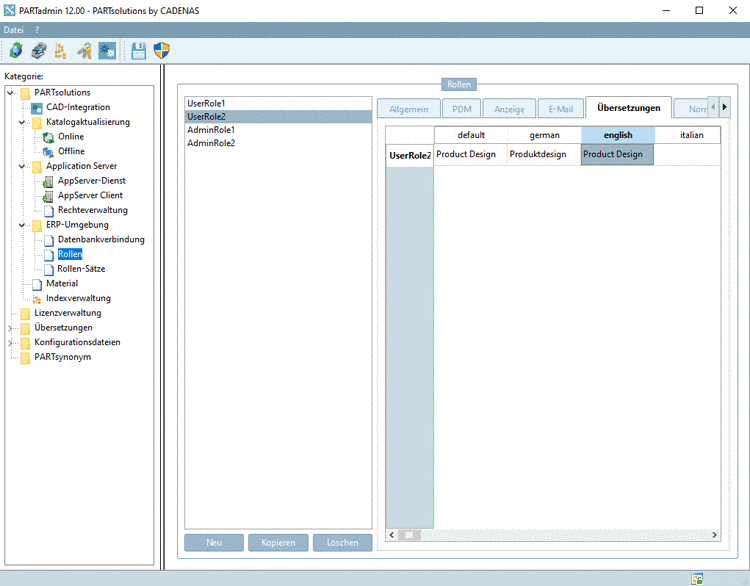Open the Datei menu

(x=13, y=30)
